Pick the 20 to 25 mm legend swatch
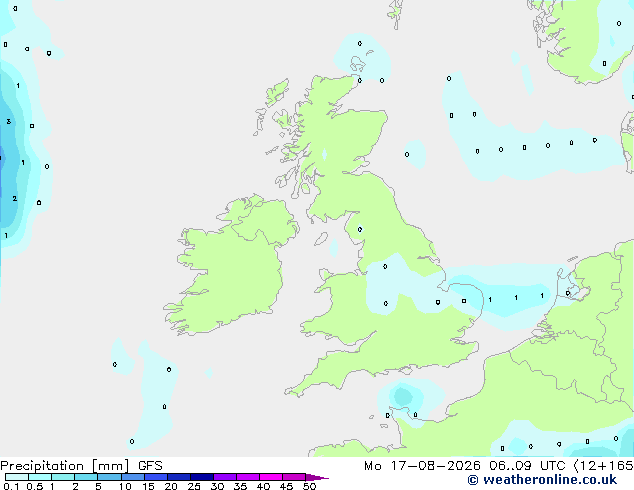 click(x=178, y=477)
